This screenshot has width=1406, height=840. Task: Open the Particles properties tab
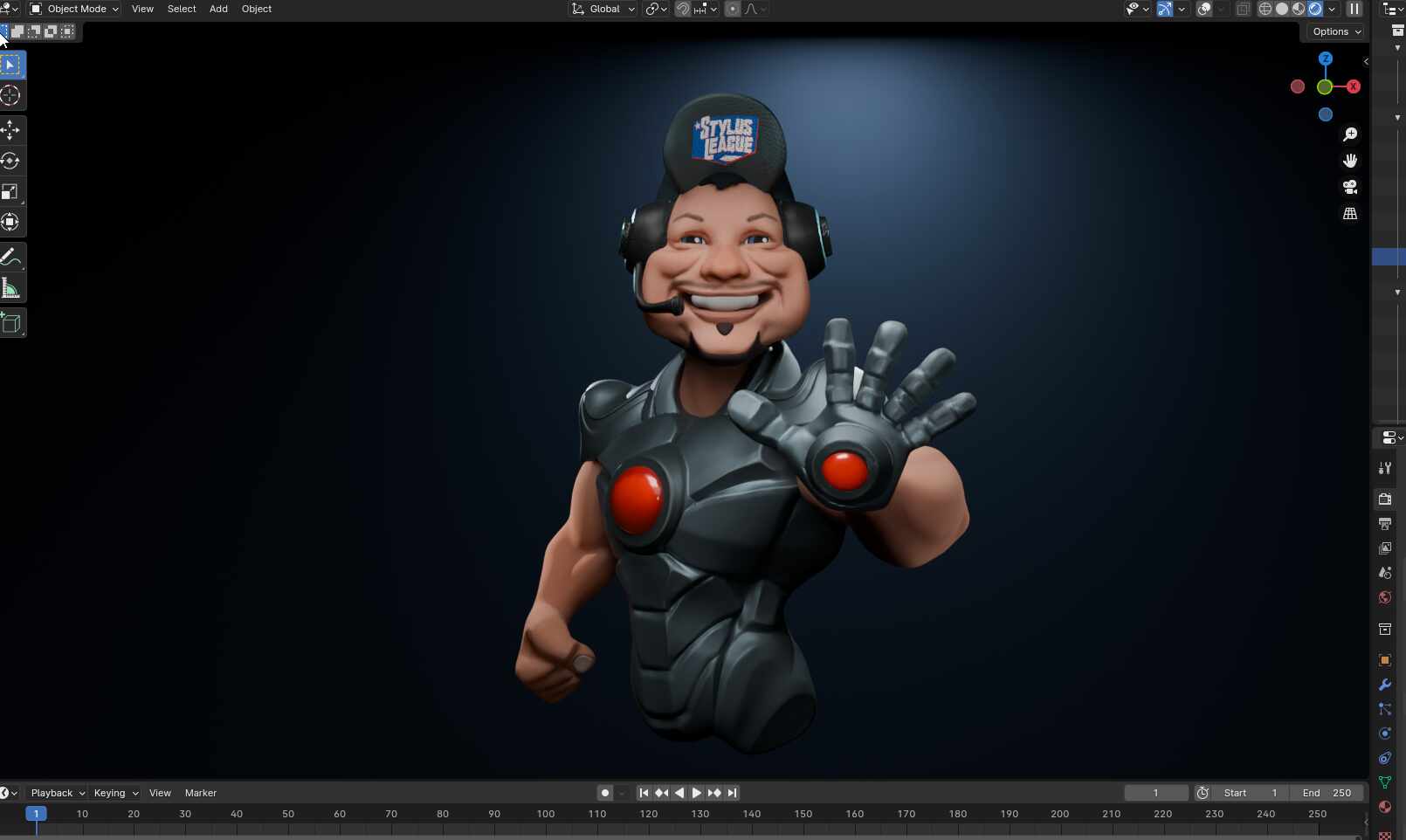pos(1385,709)
